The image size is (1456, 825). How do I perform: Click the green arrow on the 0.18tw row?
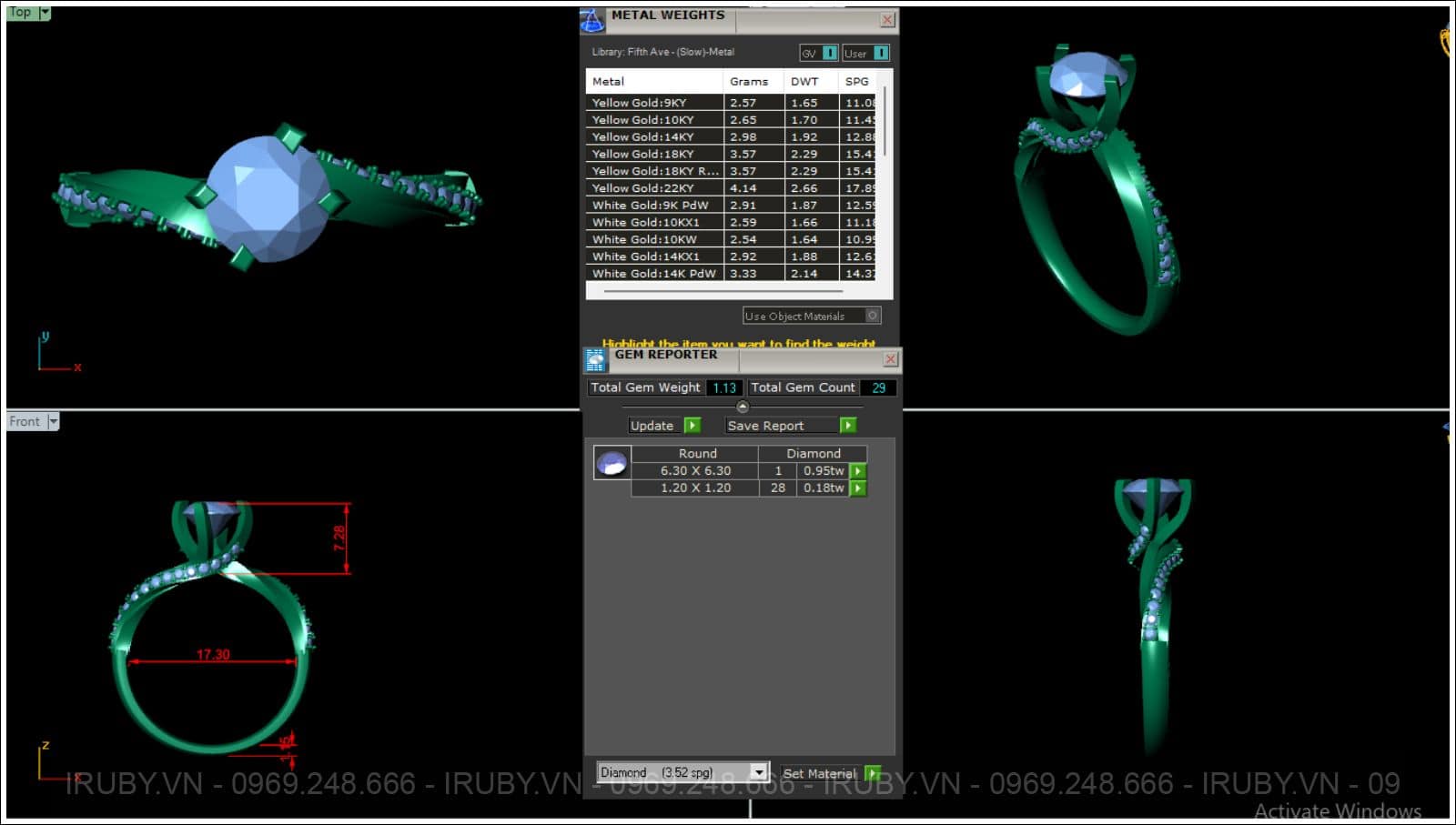click(x=858, y=488)
